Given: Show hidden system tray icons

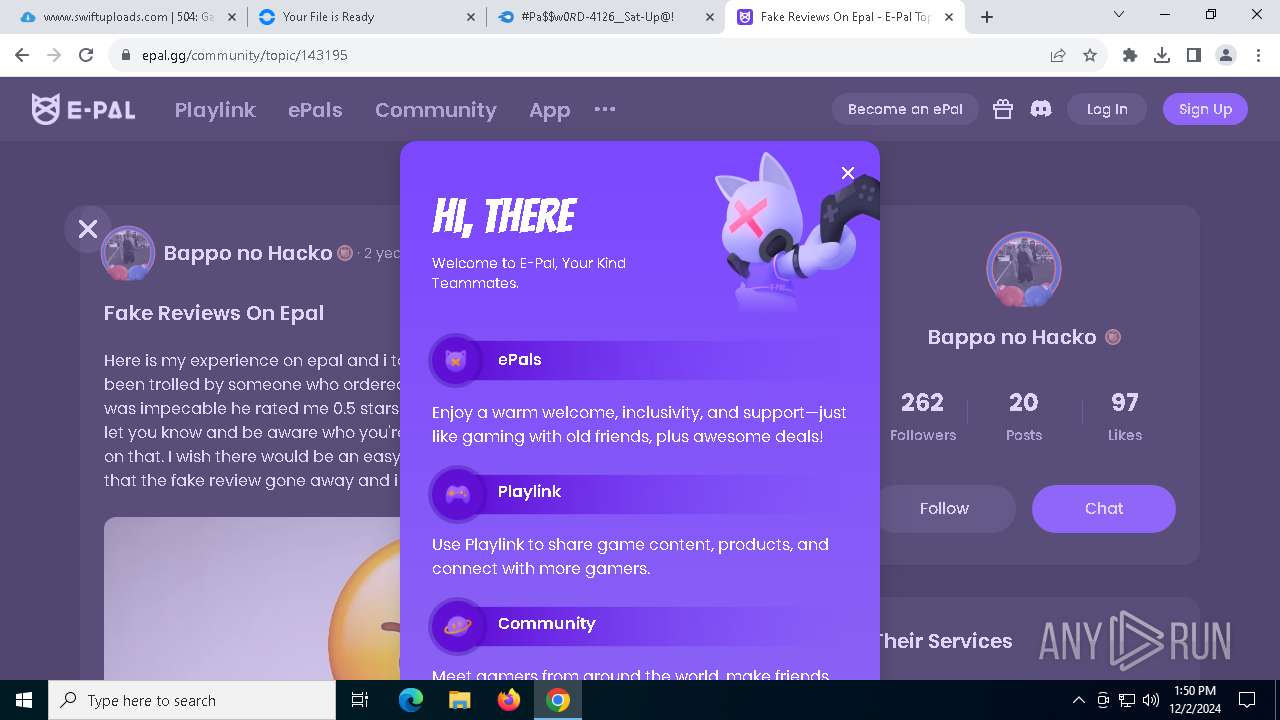Looking at the screenshot, I should coord(1078,700).
